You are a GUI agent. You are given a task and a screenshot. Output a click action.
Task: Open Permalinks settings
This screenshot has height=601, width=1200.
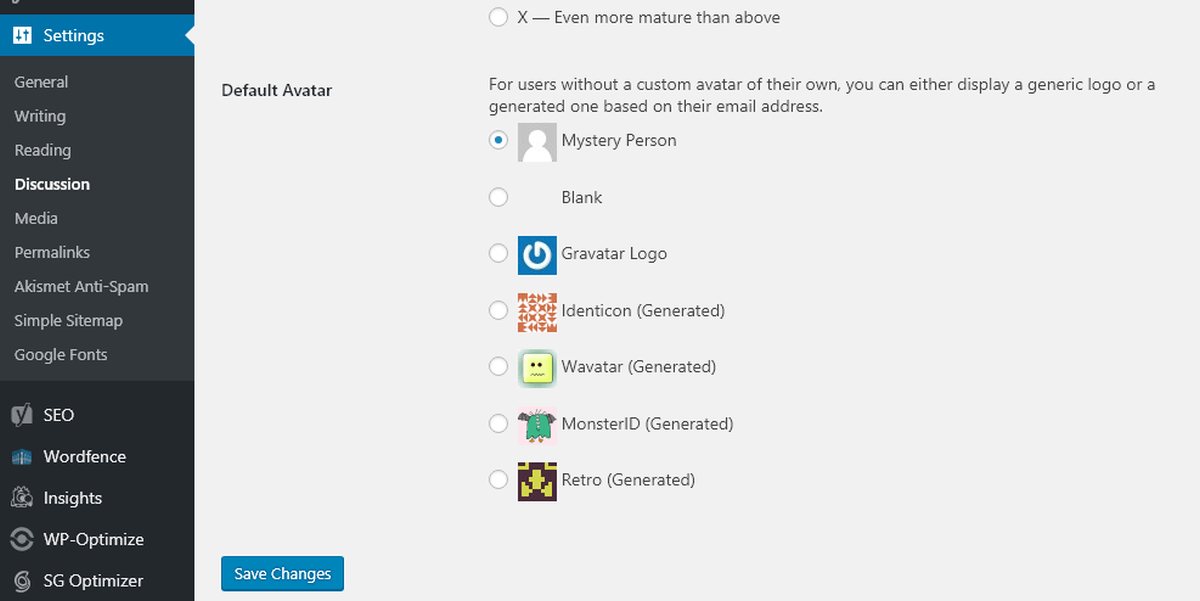52,252
